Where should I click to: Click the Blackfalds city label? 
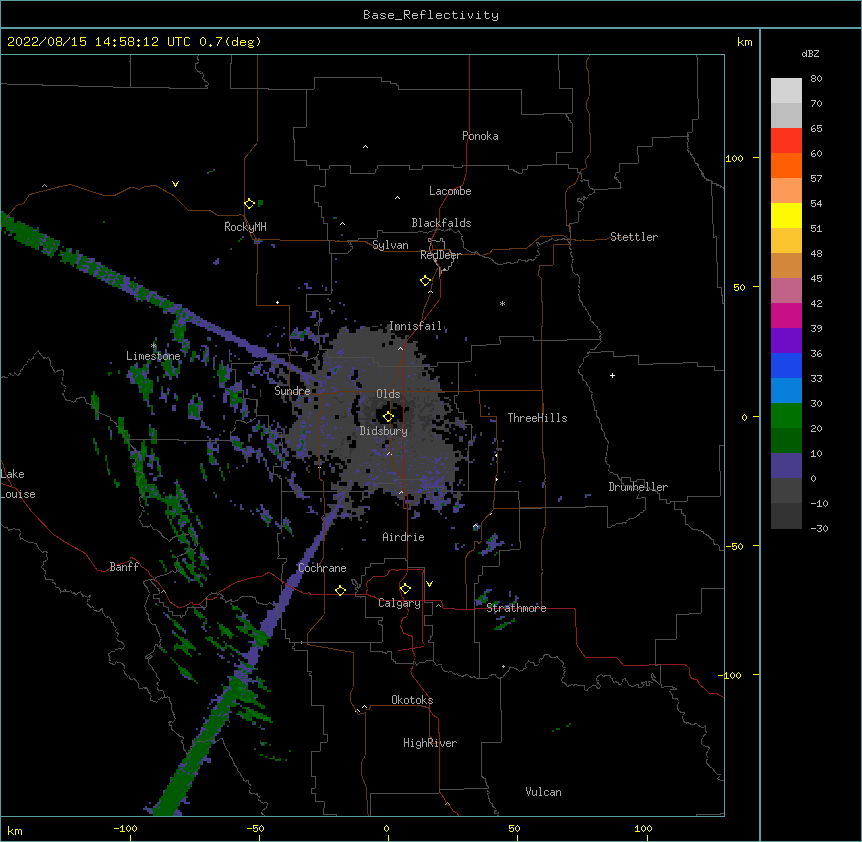pyautogui.click(x=441, y=223)
